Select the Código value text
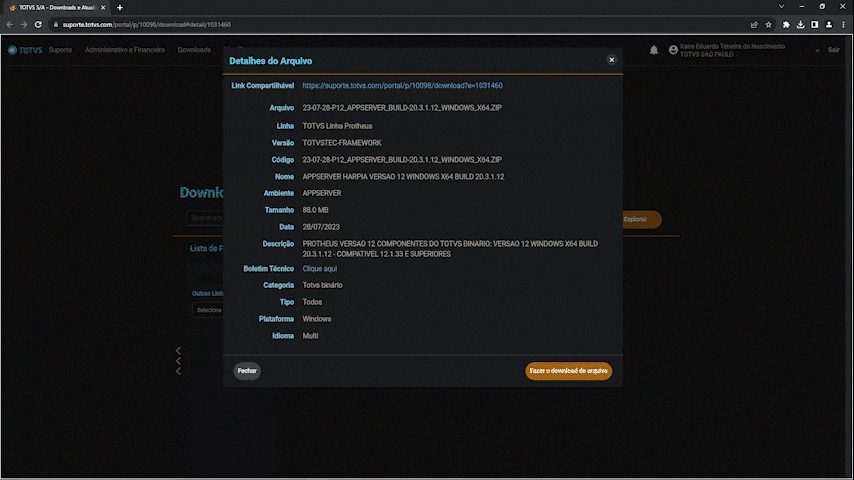 (402, 160)
